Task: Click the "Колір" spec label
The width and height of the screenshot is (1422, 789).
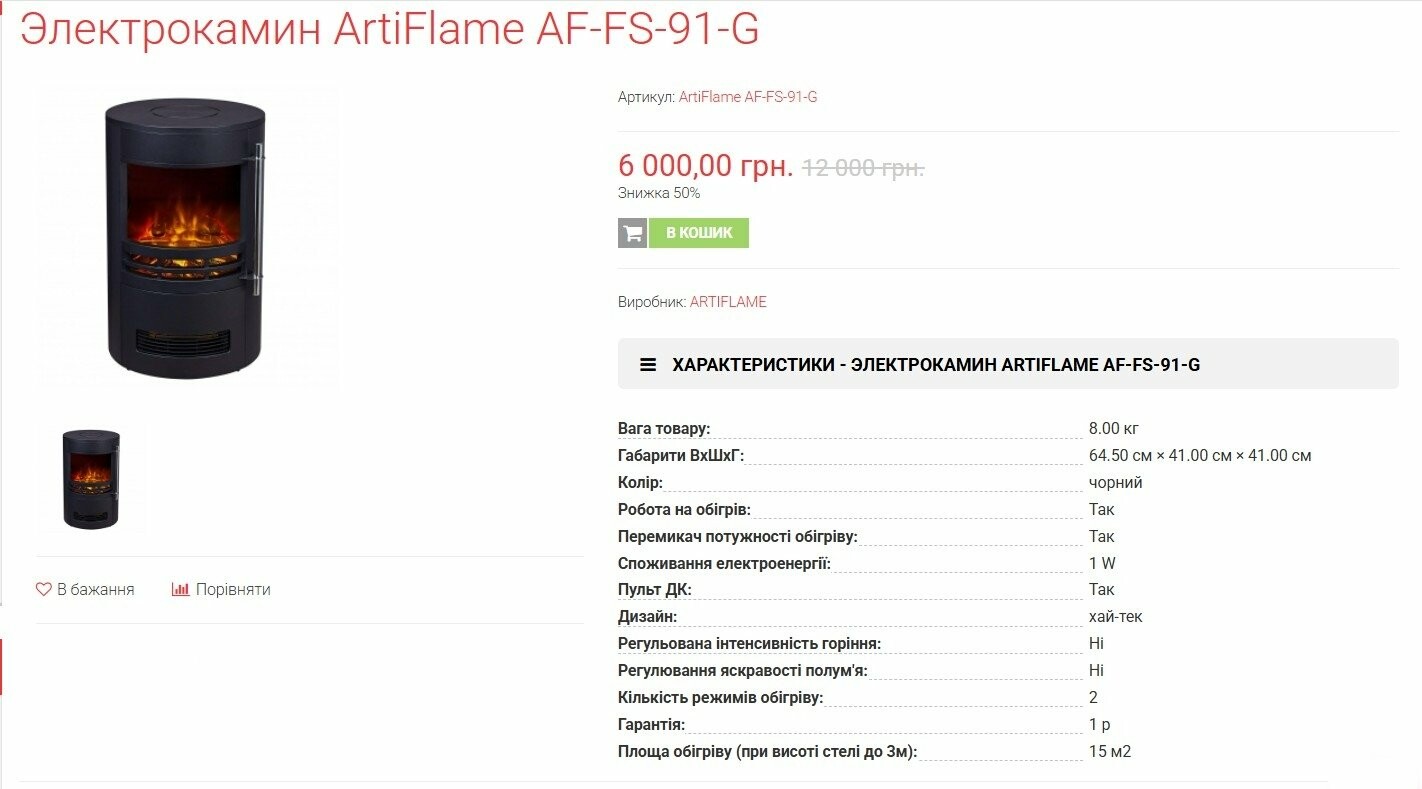Action: [640, 483]
